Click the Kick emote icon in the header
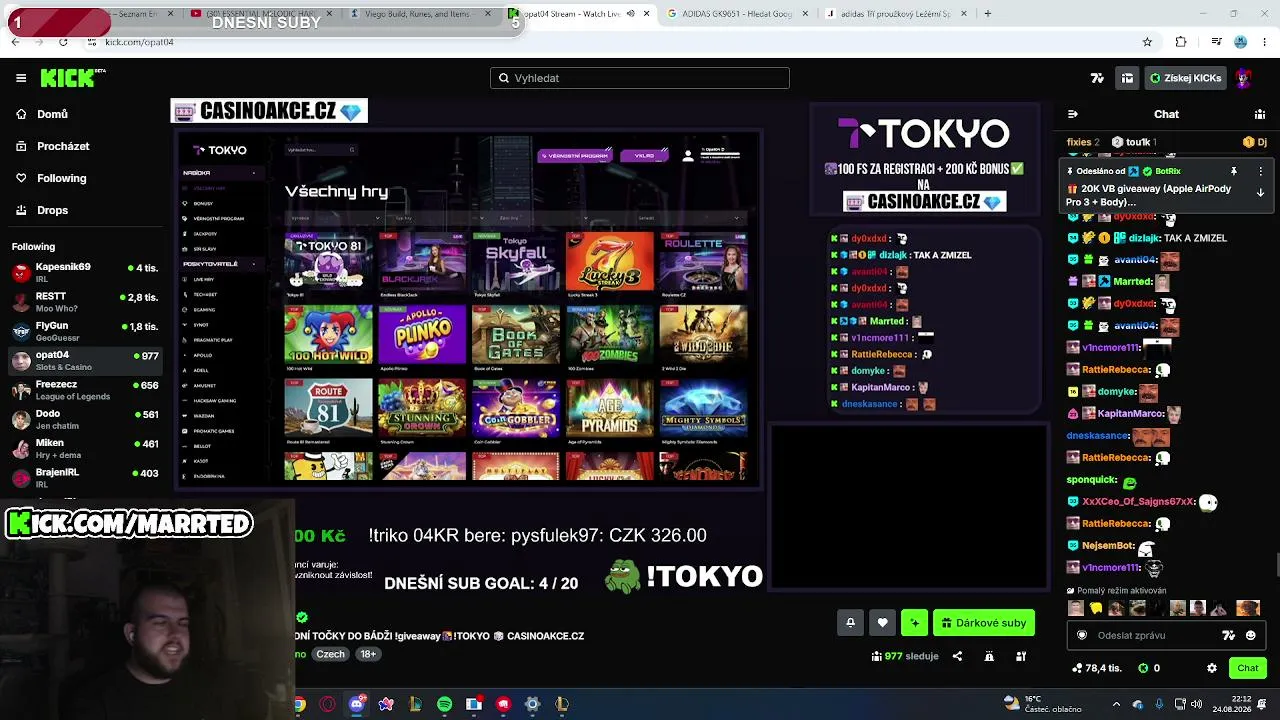This screenshot has height=720, width=1280. coord(1097,78)
